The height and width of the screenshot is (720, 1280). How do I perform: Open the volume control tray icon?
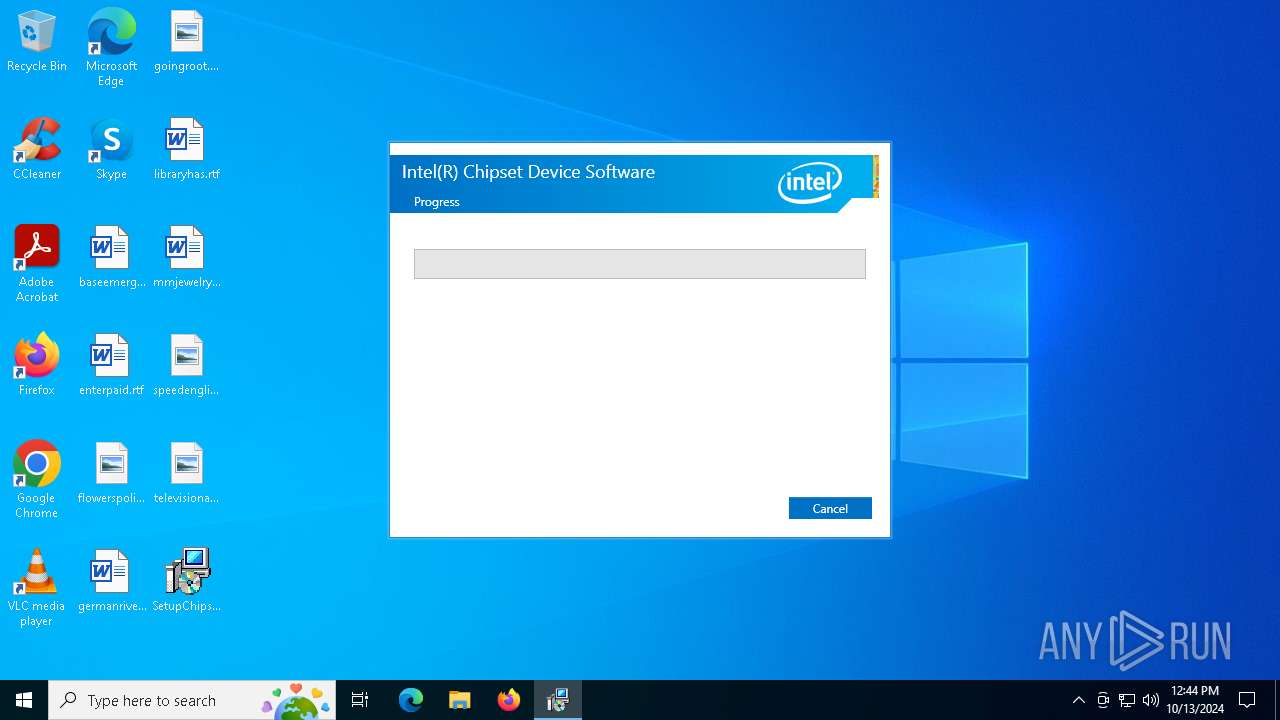1151,700
